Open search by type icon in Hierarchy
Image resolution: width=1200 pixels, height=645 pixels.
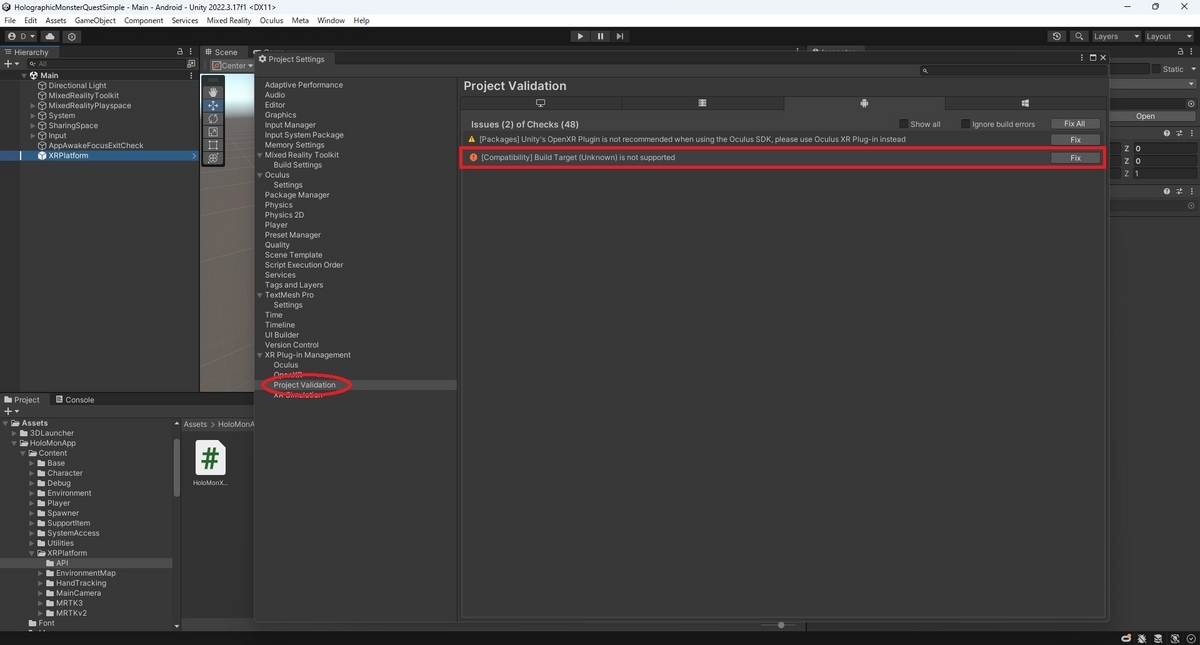click(191, 64)
